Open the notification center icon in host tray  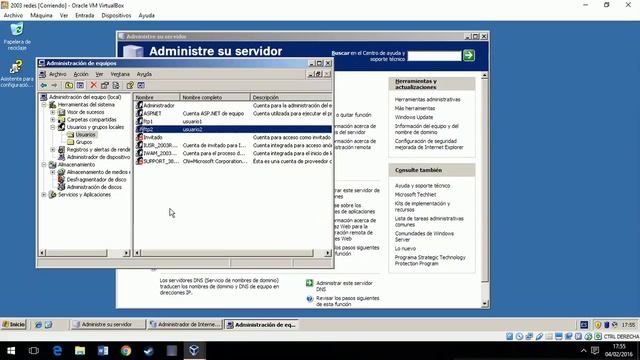pyautogui.click(x=595, y=351)
